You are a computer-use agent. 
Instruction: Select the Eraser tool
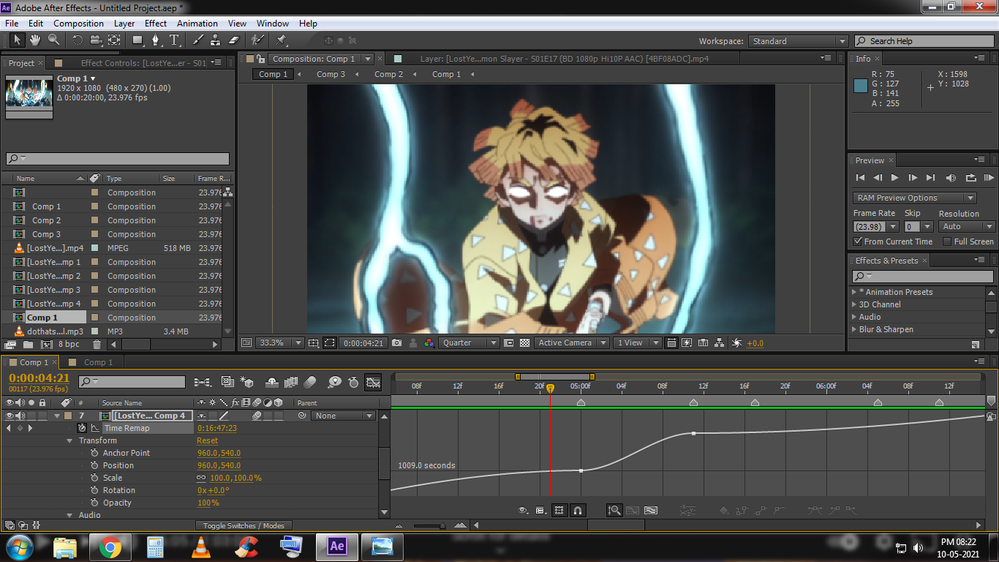234,40
